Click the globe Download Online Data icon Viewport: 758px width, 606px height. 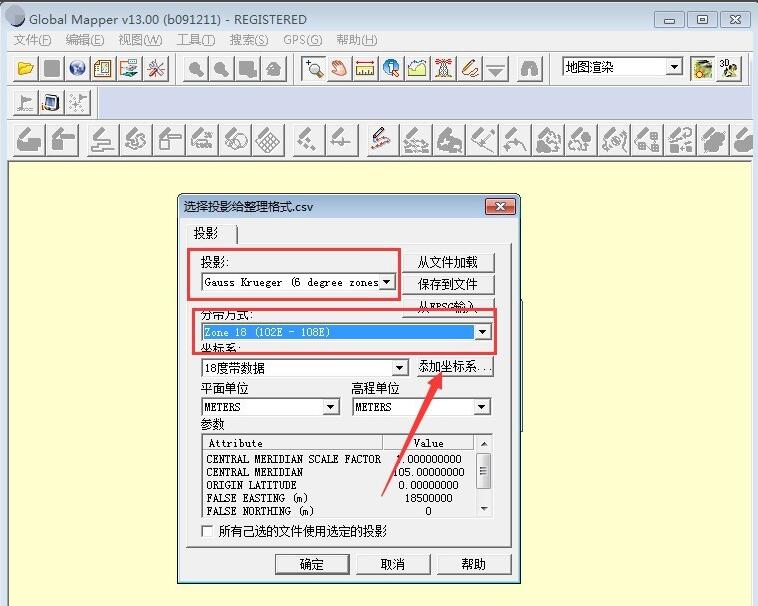point(77,68)
